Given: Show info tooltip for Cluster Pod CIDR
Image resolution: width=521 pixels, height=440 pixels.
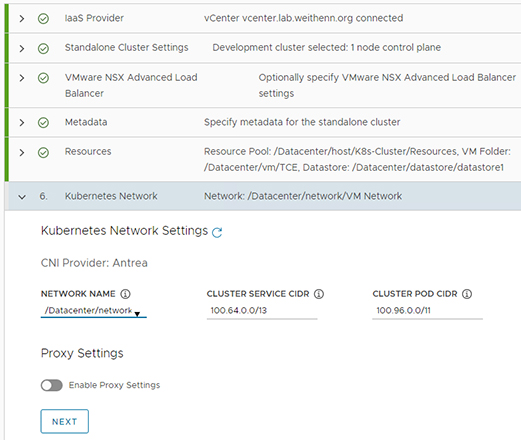Looking at the screenshot, I should (467, 294).
